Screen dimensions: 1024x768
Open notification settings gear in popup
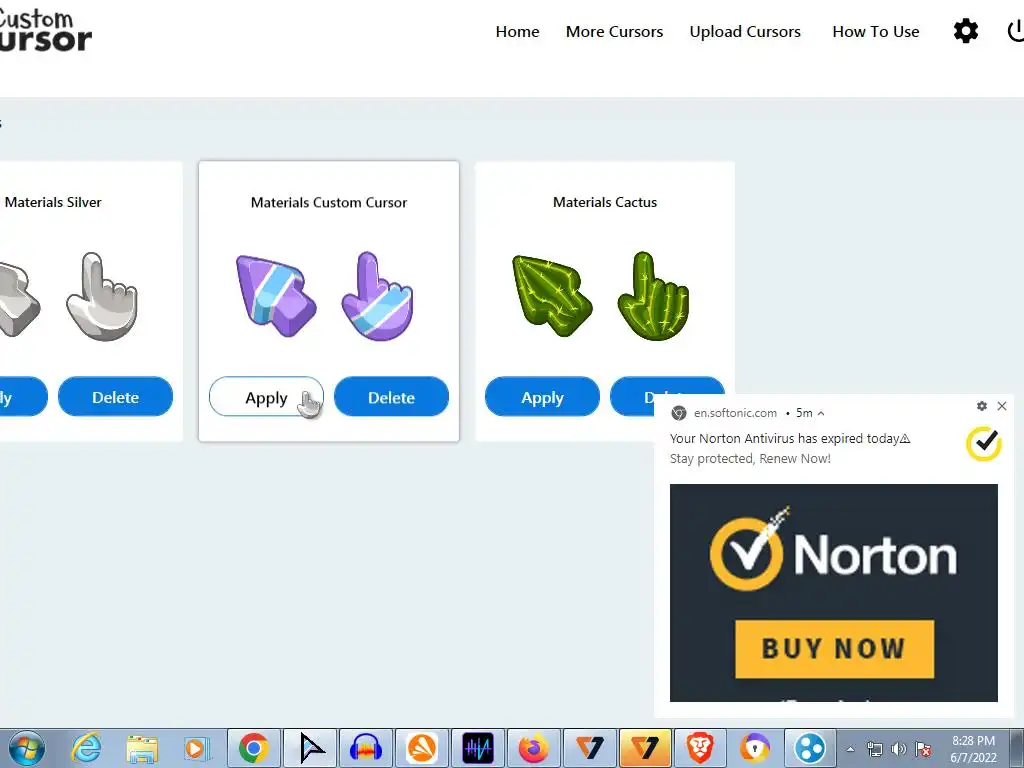click(x=982, y=406)
